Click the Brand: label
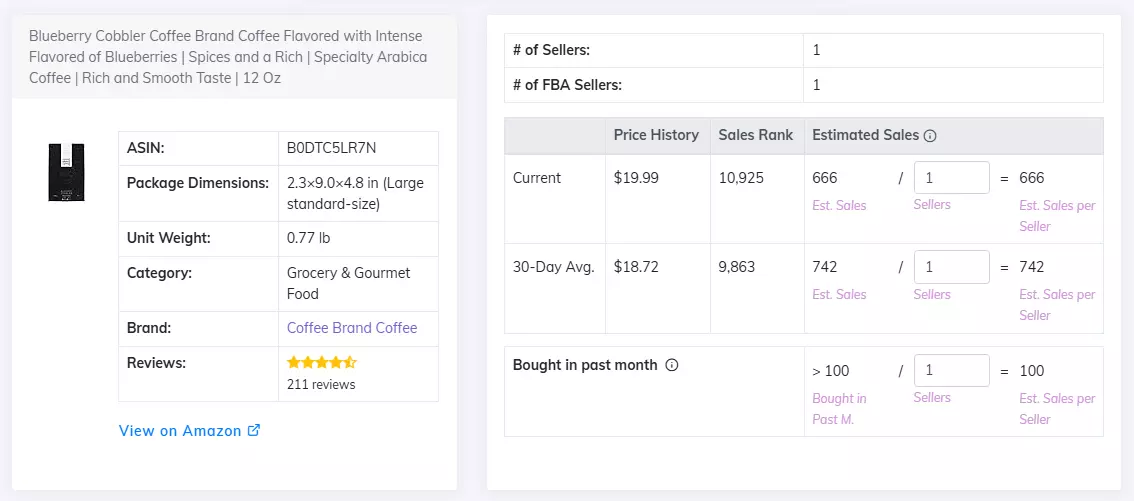The height and width of the screenshot is (501, 1134). (149, 328)
